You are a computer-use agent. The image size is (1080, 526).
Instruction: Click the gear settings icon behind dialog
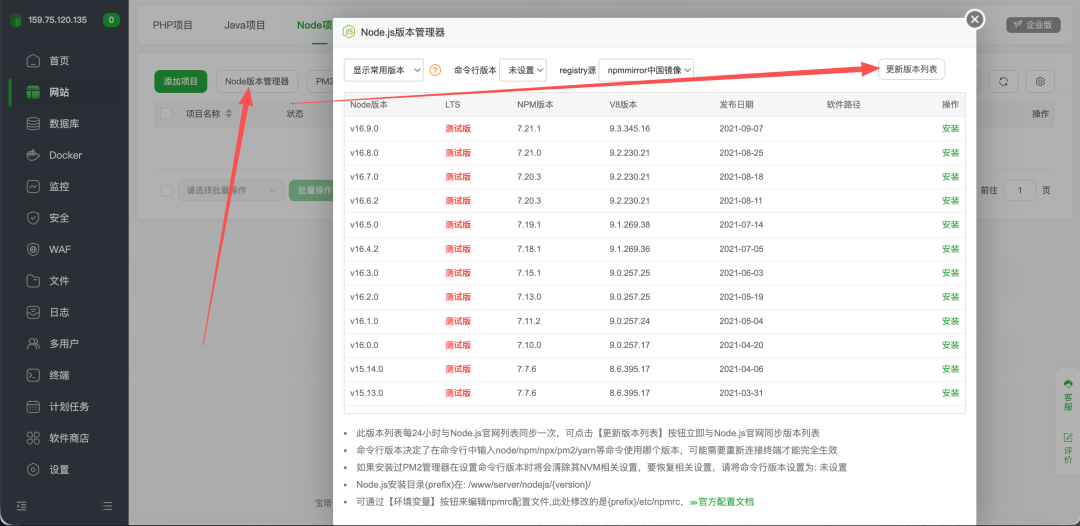point(1040,81)
